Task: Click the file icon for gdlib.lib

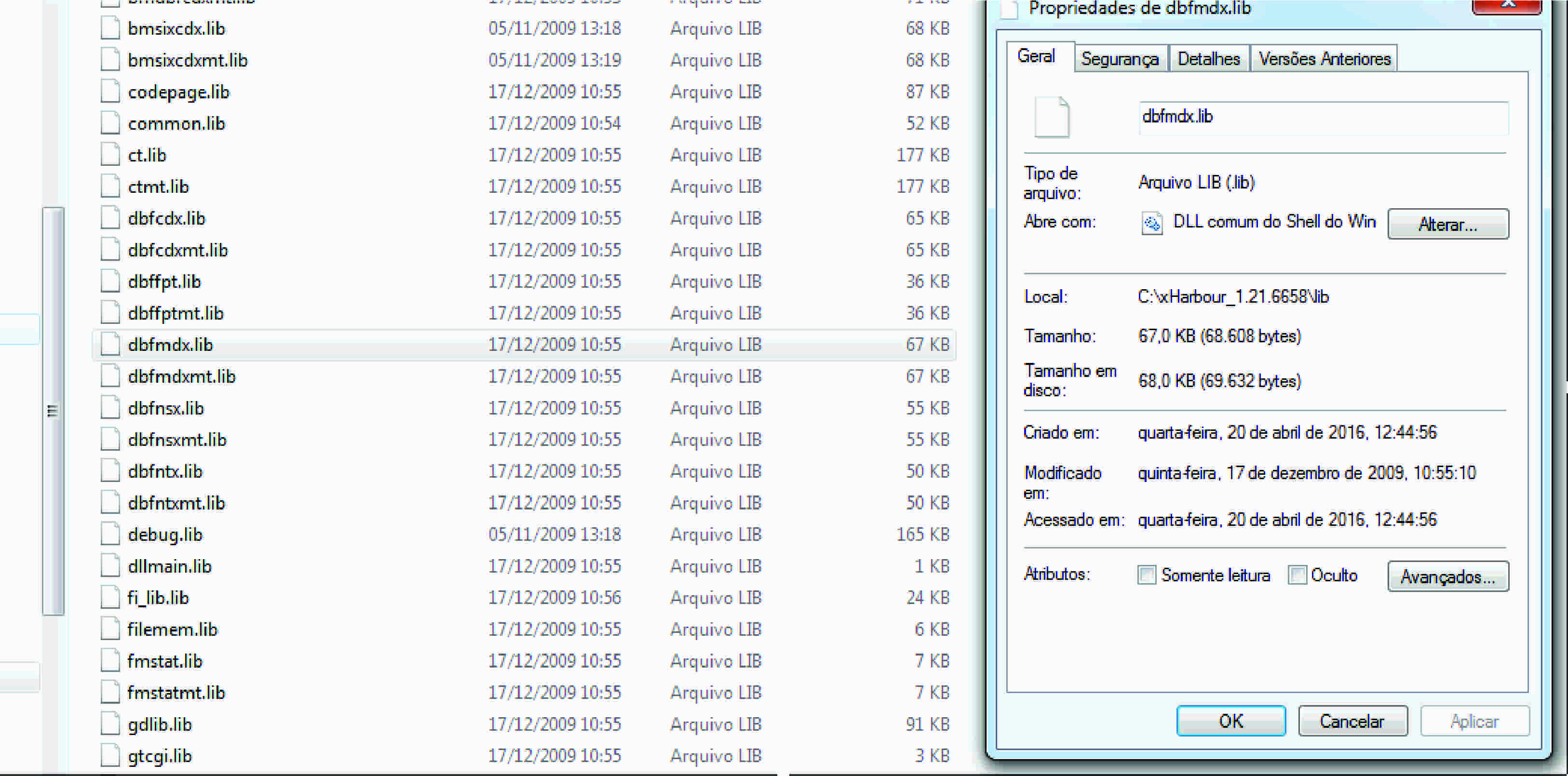Action: coord(110,724)
